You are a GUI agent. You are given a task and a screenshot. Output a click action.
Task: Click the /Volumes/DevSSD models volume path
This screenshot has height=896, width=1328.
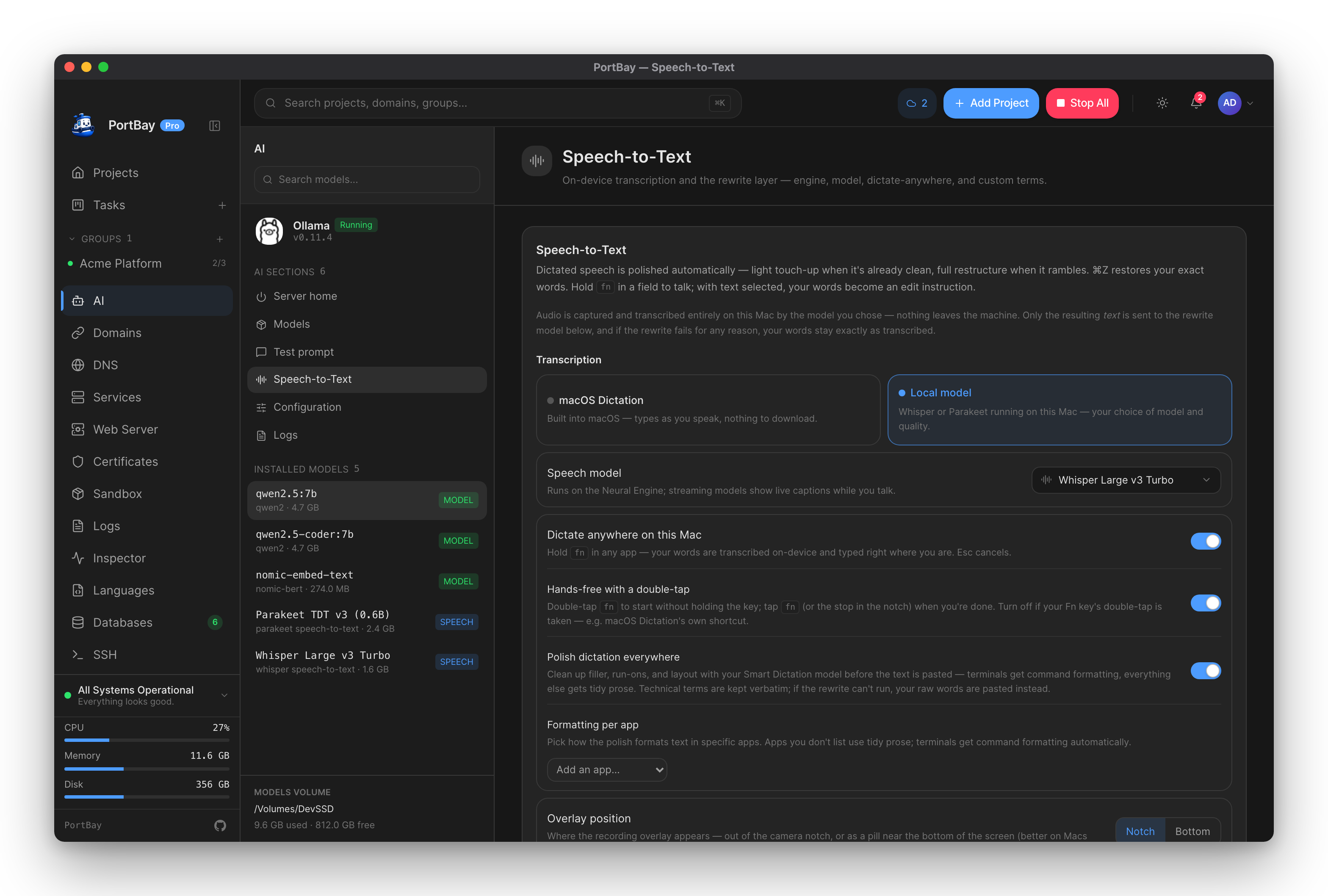[x=294, y=809]
